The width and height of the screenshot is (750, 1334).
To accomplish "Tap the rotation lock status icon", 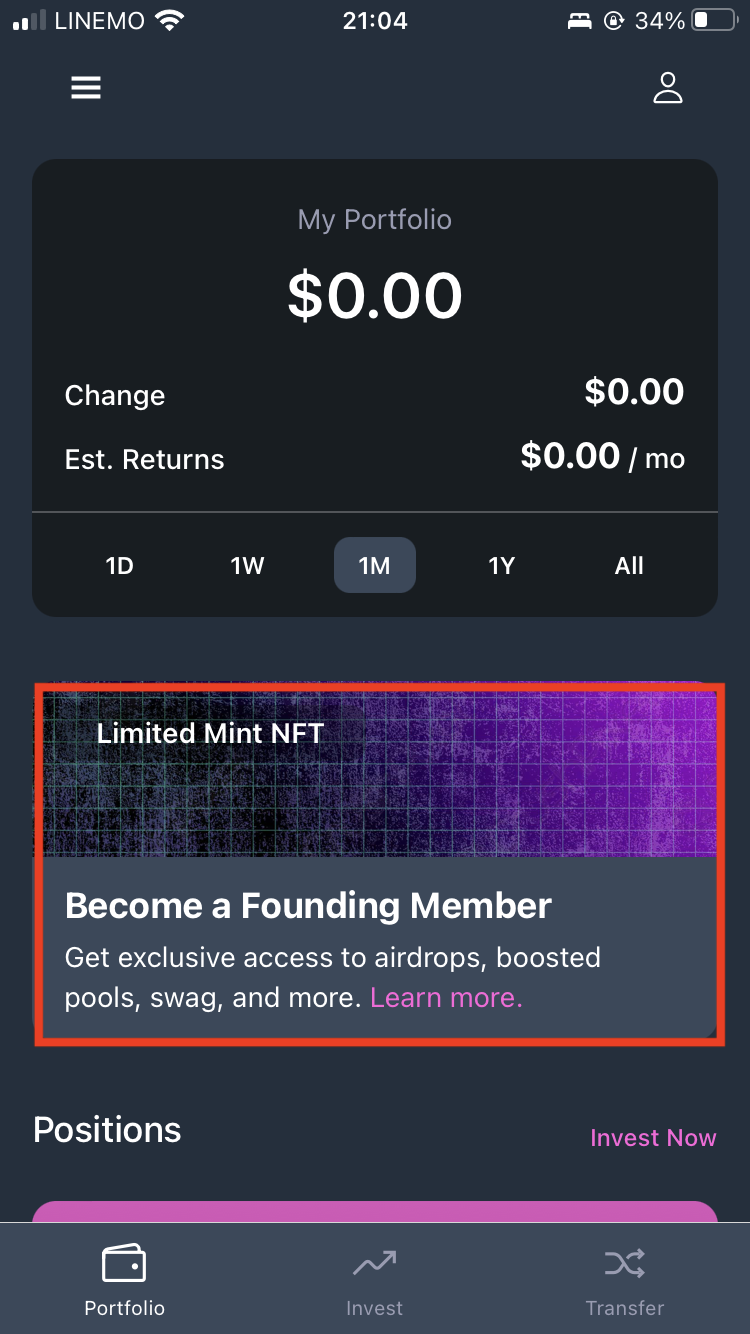I will tap(613, 21).
